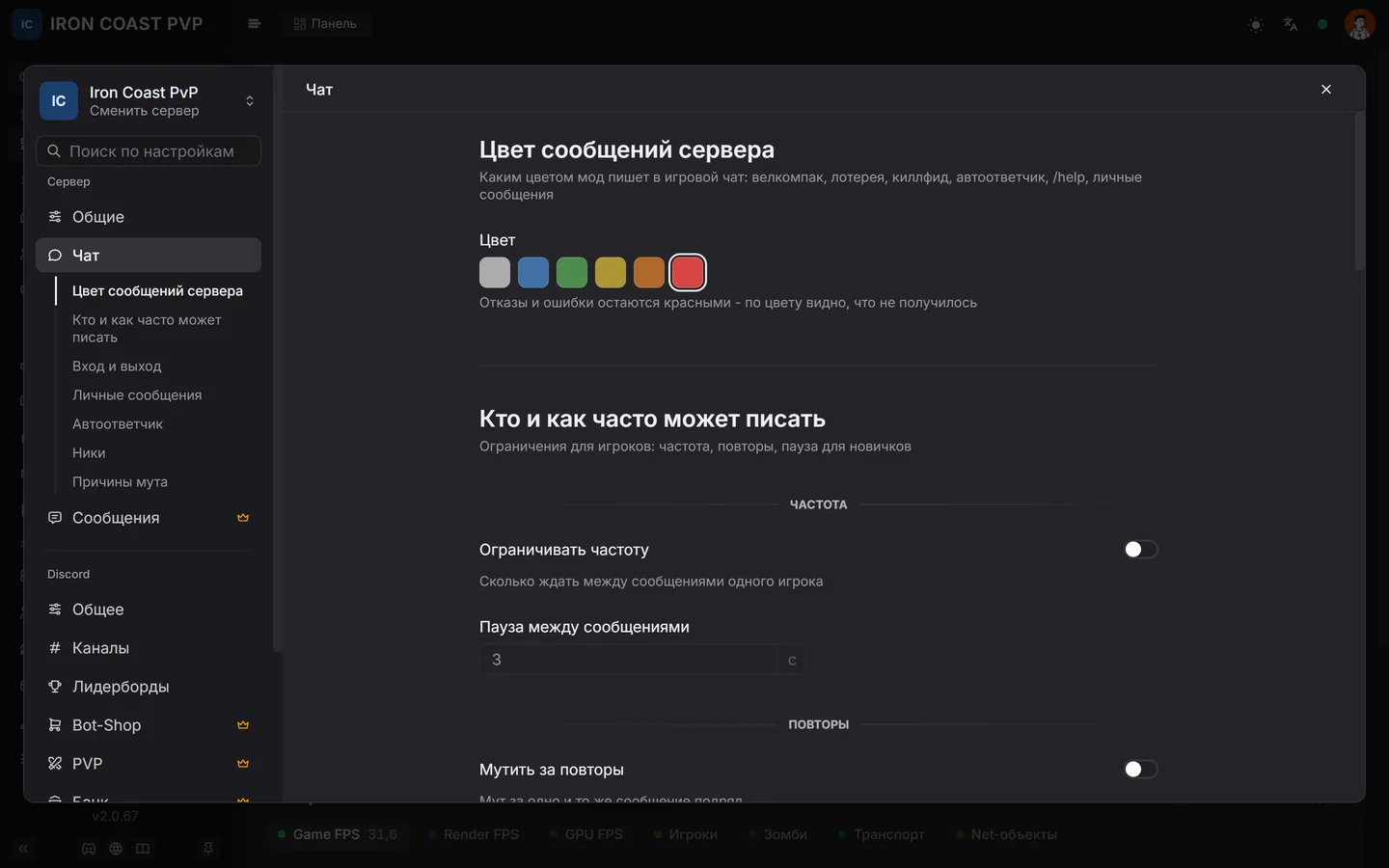
Task: Jump to Вход и выход subsection
Action: click(117, 366)
